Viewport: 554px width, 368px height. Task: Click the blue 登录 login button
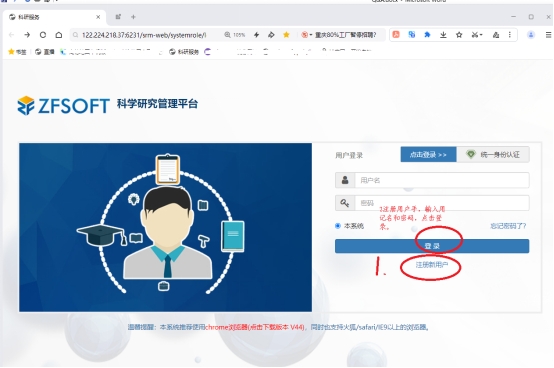pos(432,246)
